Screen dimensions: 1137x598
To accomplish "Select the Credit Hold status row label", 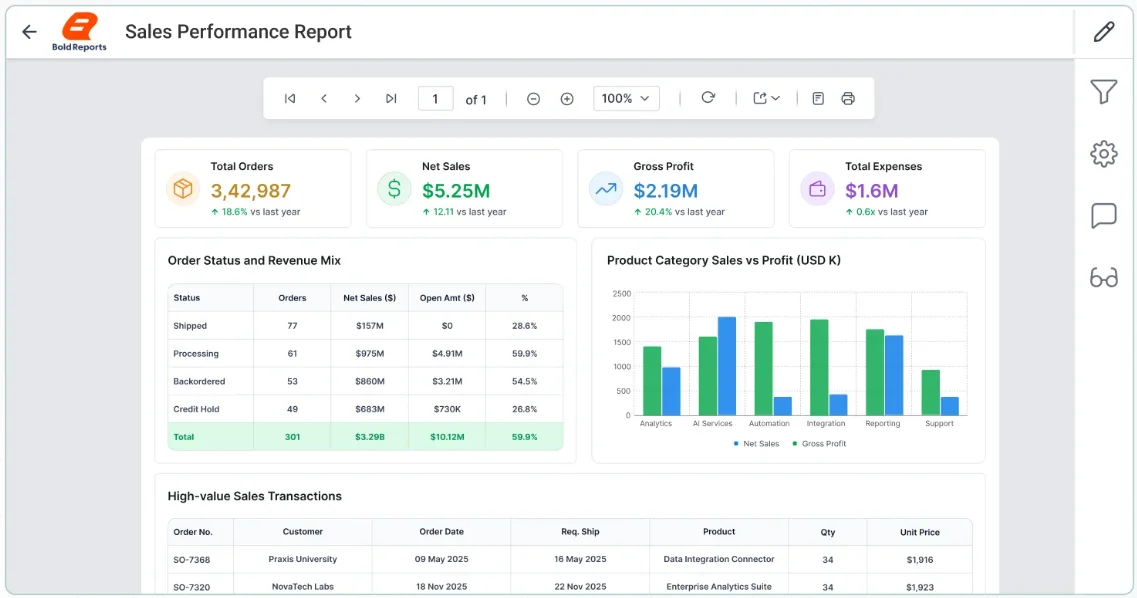I will 196,409.
